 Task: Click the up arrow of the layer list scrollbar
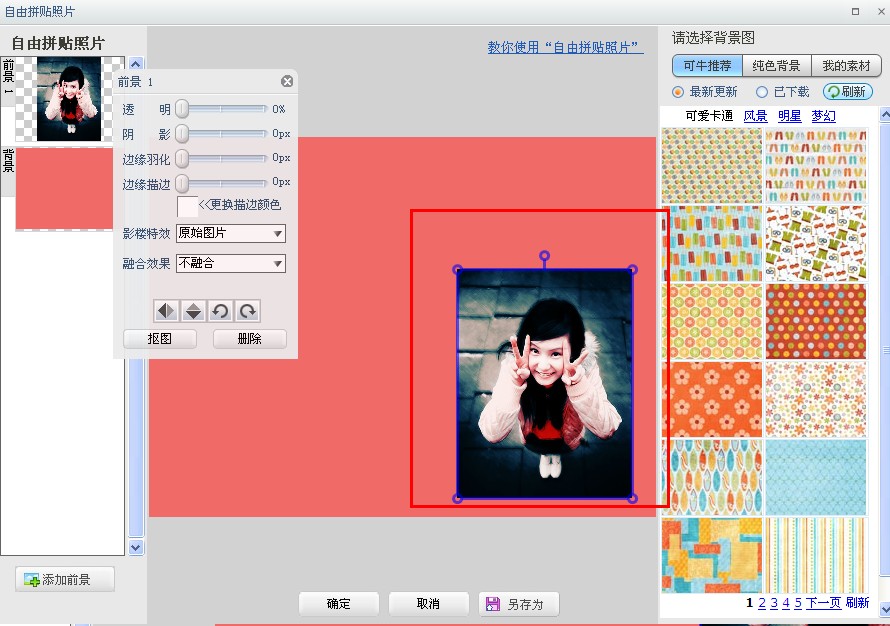(136, 64)
